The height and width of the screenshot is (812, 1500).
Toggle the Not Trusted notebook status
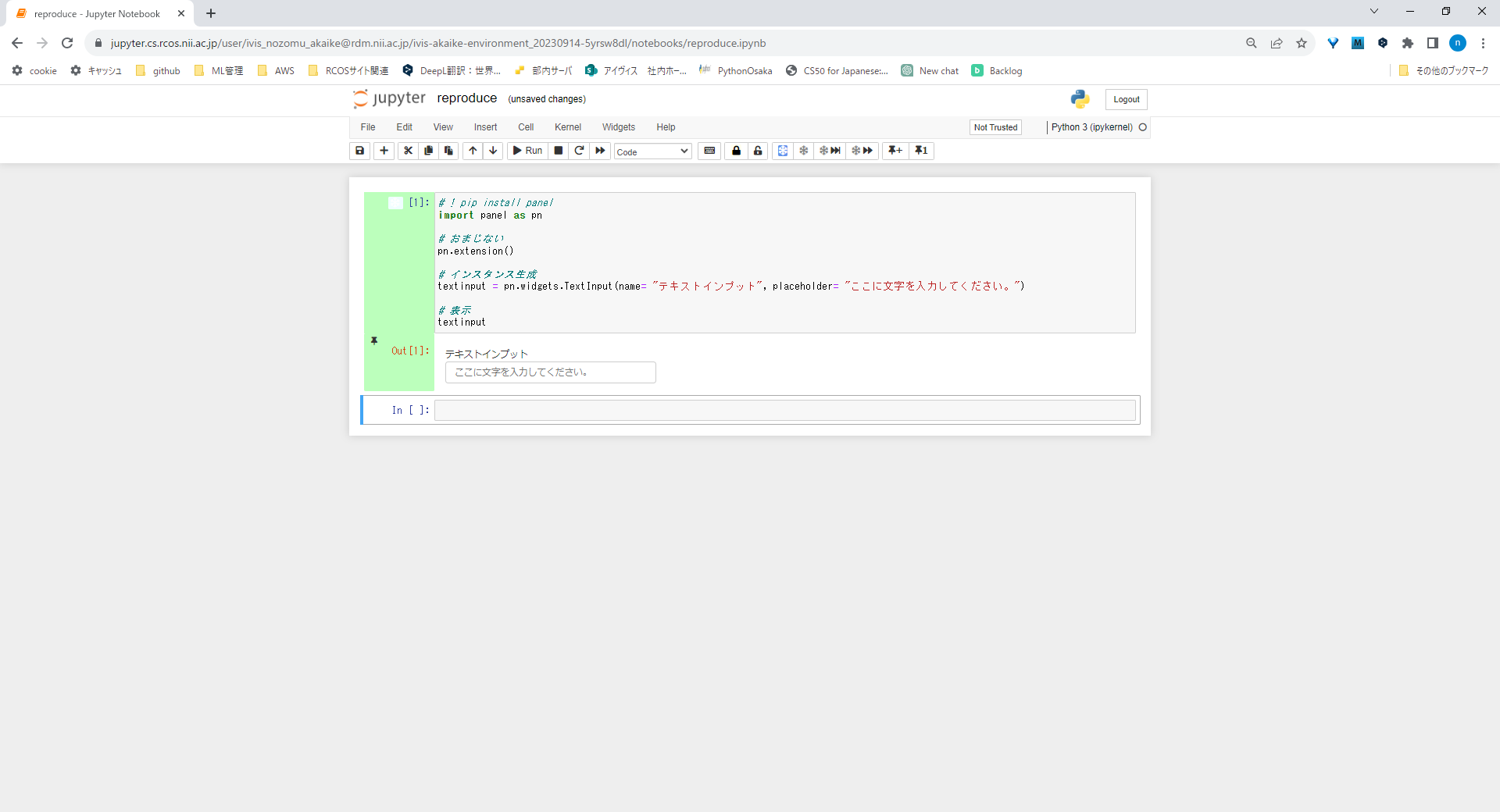[x=995, y=127]
